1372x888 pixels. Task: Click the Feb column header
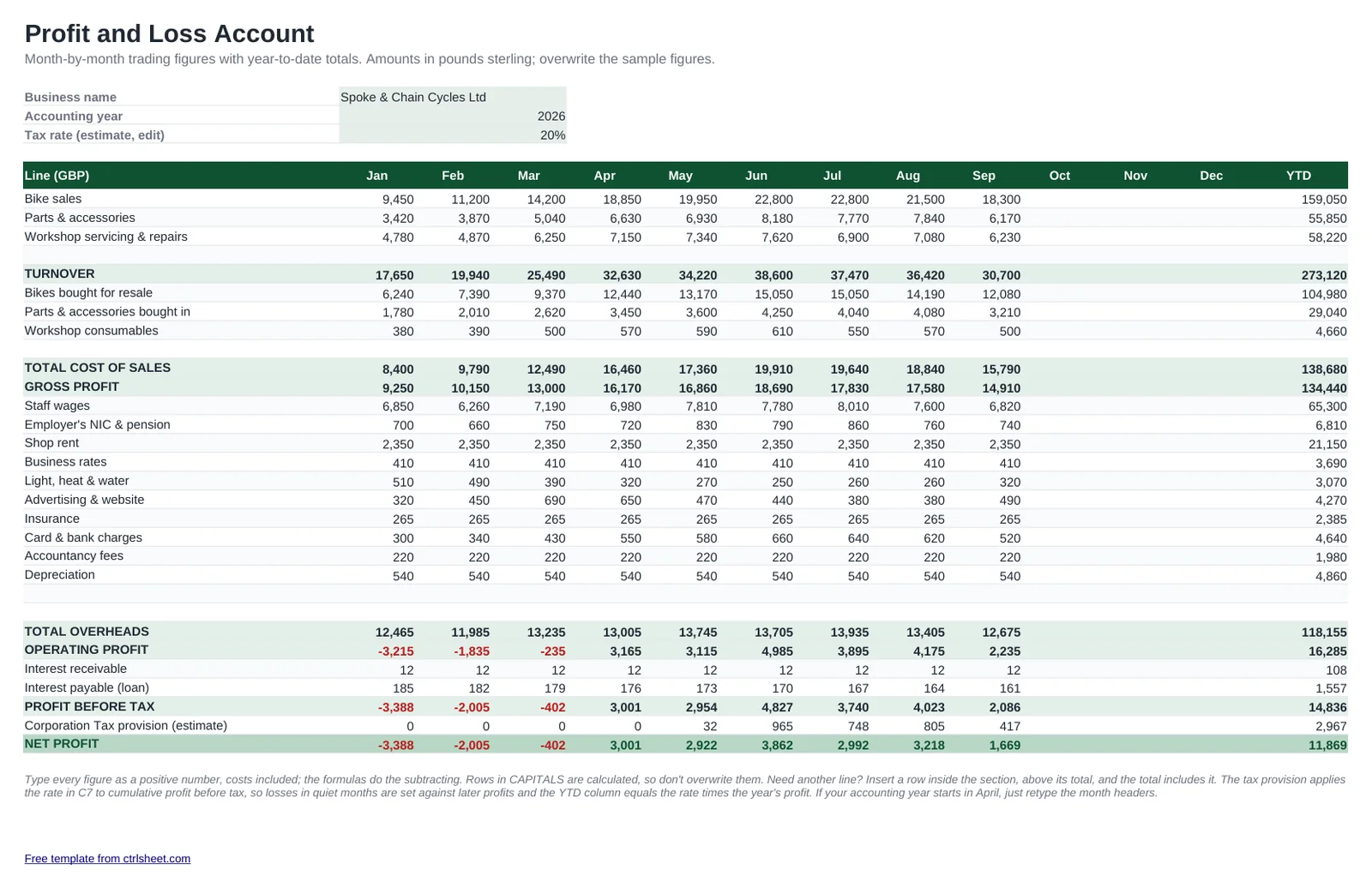coord(453,175)
